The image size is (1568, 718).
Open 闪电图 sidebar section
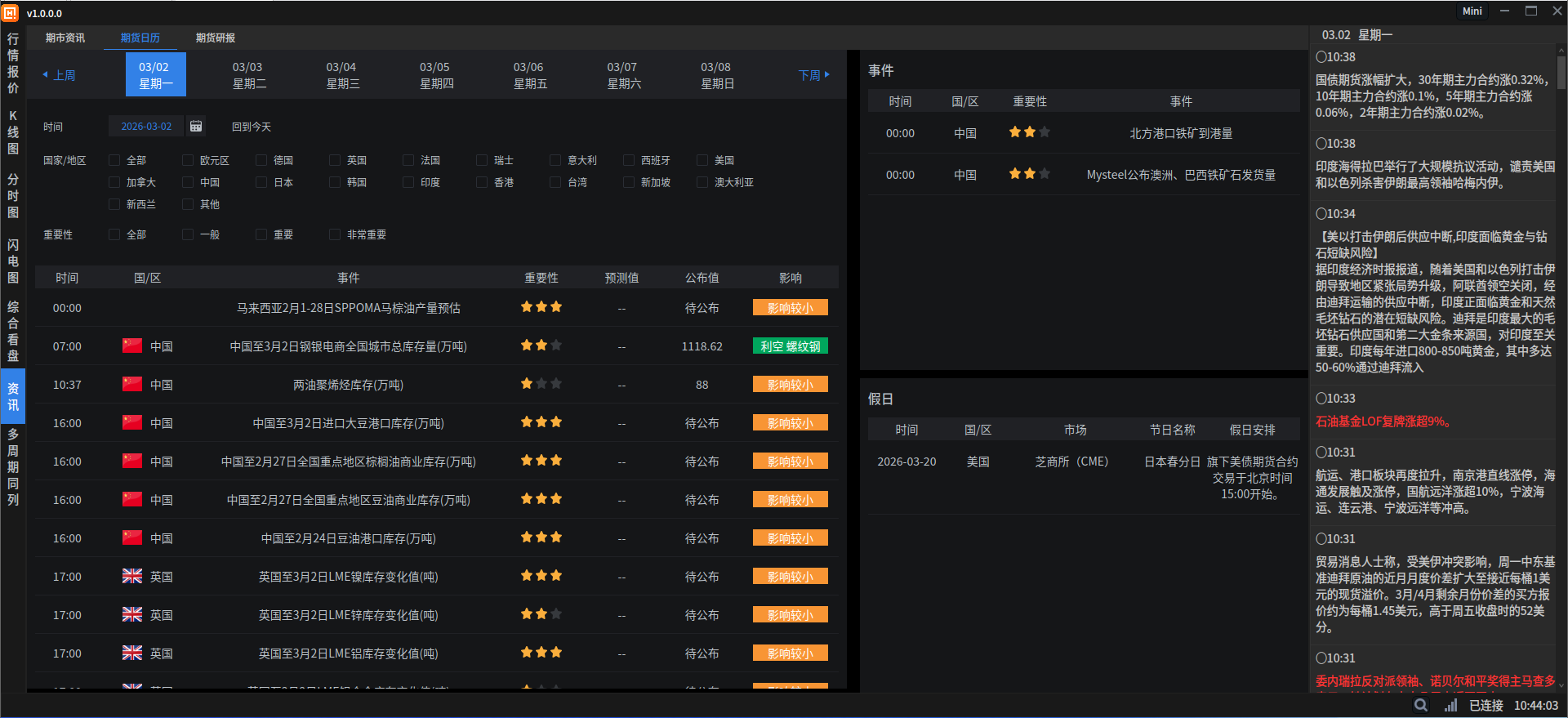click(13, 261)
